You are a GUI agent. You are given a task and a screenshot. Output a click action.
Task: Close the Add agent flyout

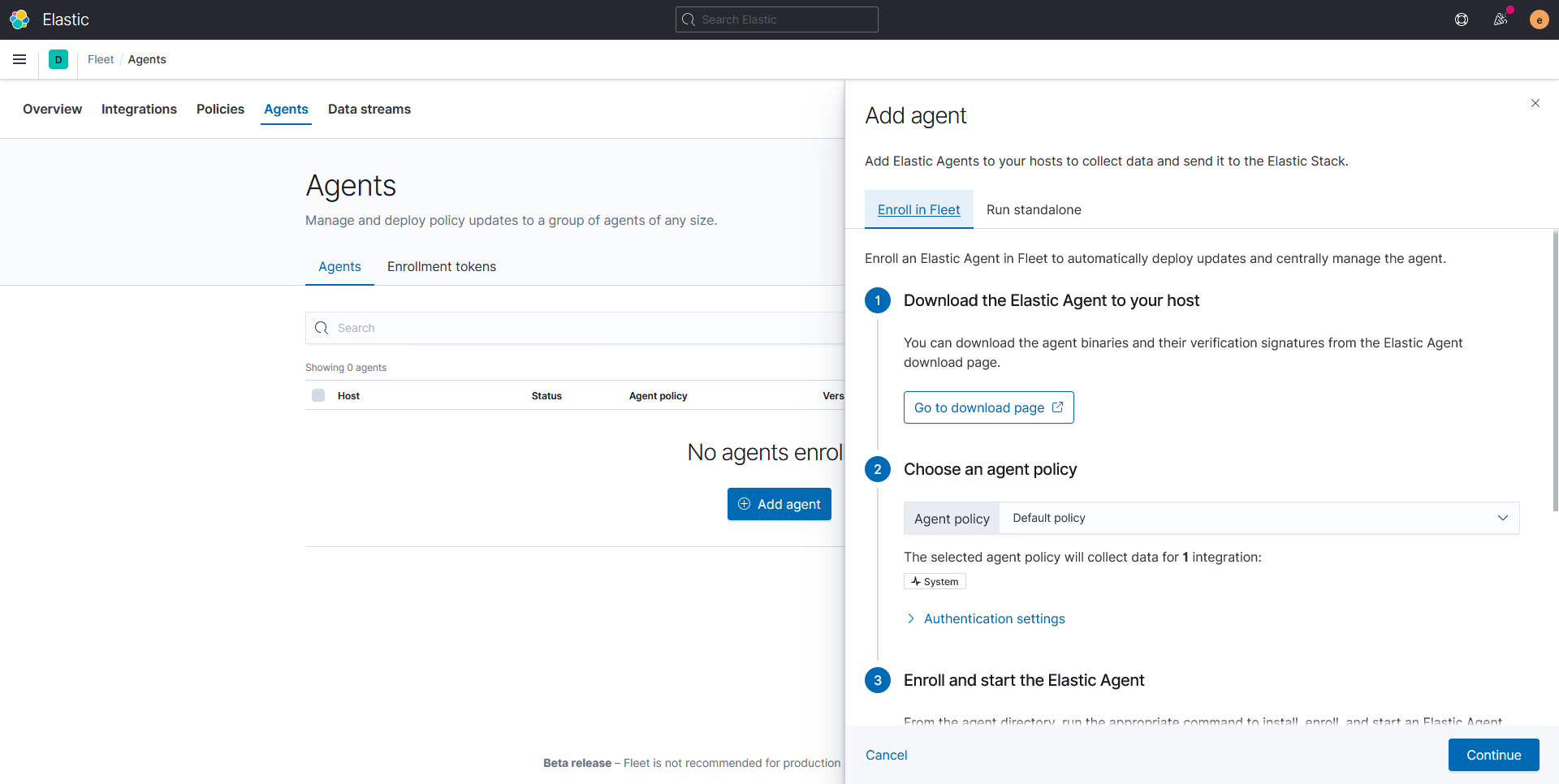click(x=1535, y=103)
